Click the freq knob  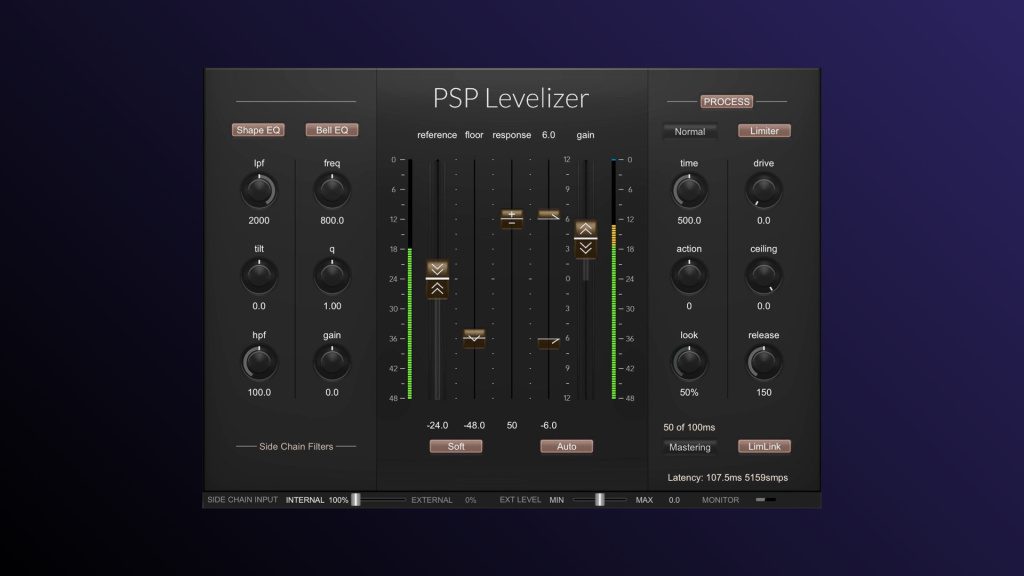pos(332,191)
